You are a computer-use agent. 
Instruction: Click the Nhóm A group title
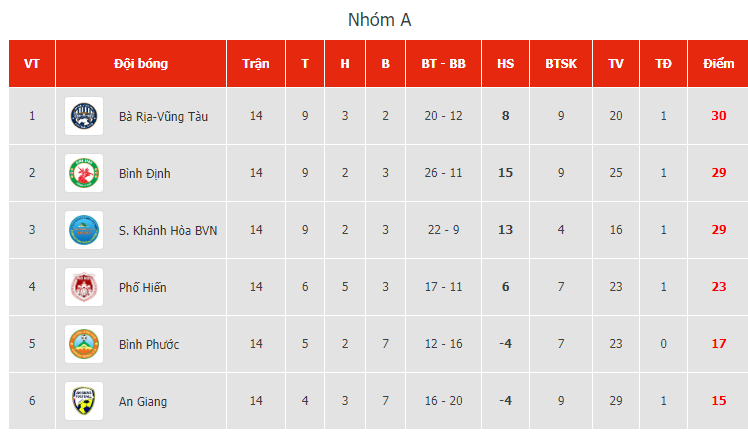pos(379,20)
